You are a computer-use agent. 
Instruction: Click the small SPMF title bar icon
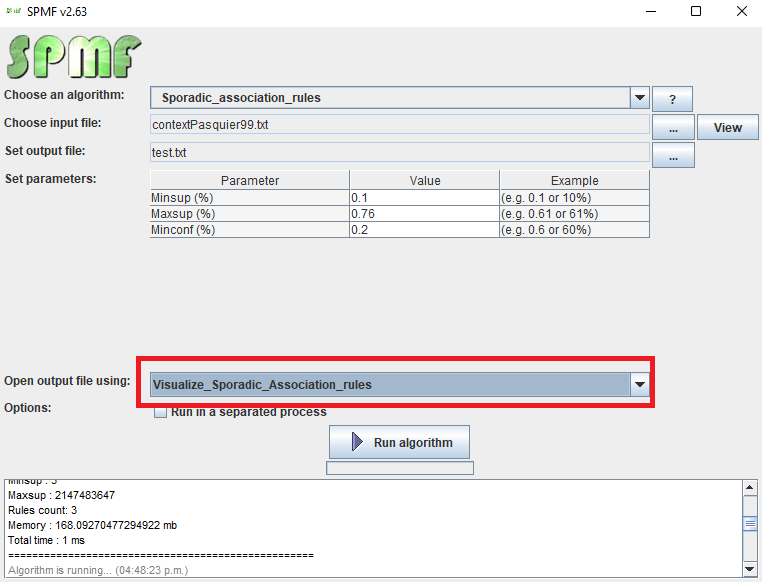click(14, 11)
